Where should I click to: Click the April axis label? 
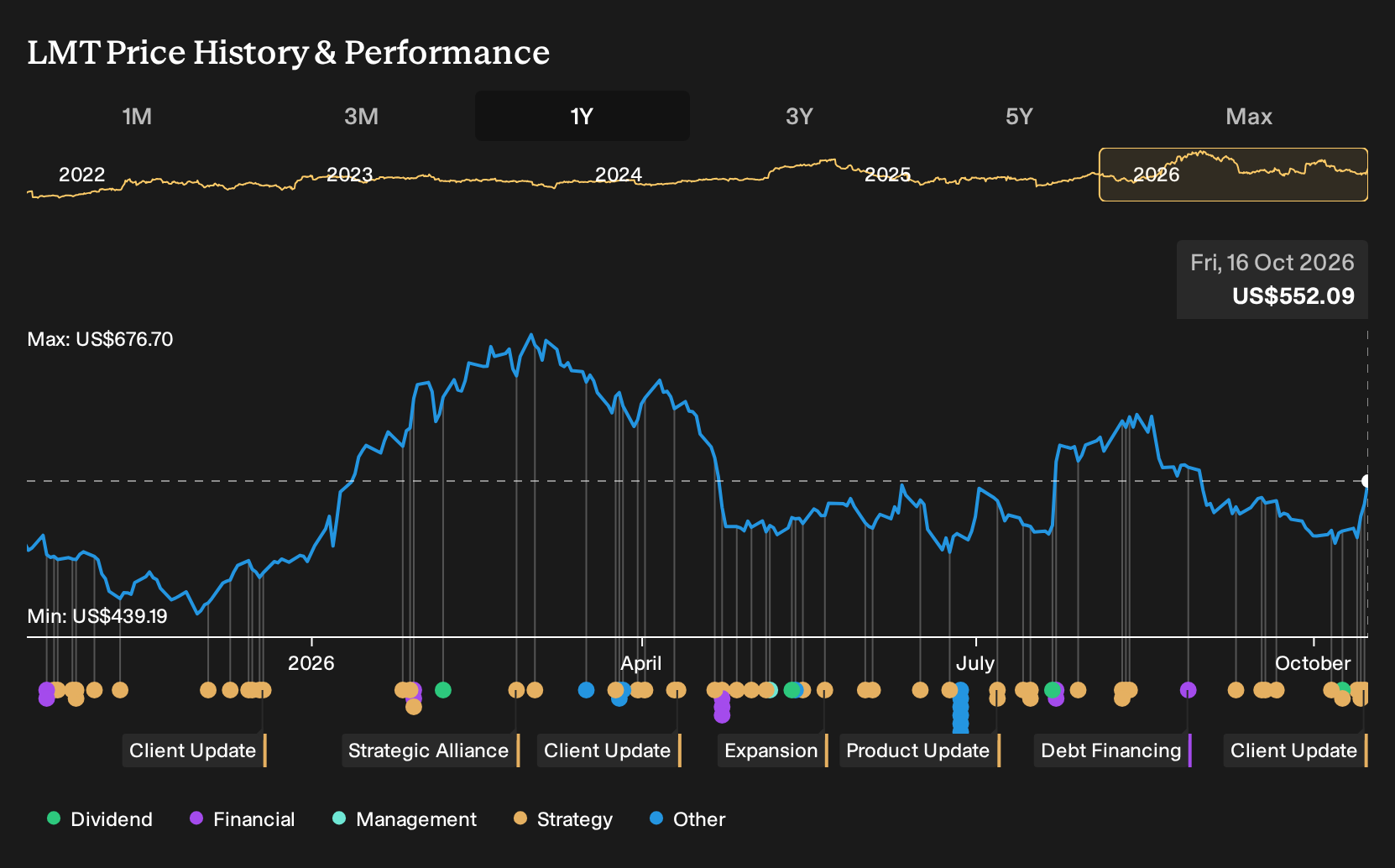pyautogui.click(x=641, y=663)
